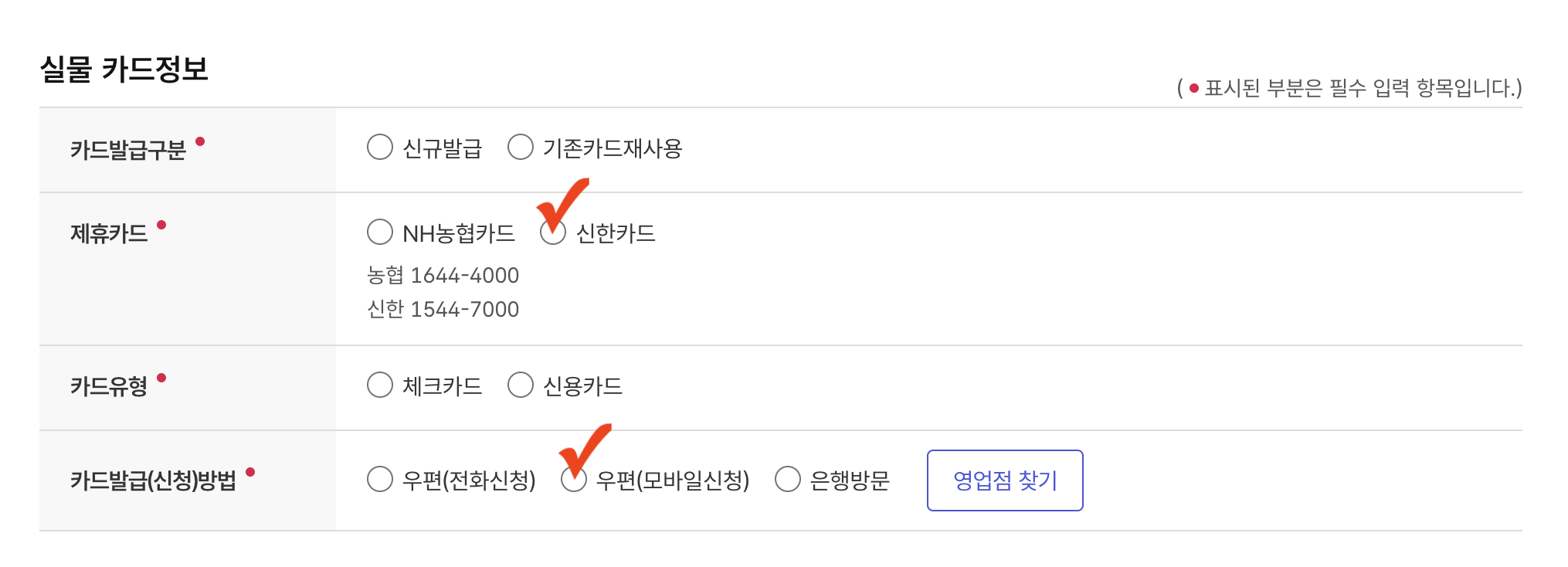Screen dimensions: 1568x567
Task: Click the 제휴카드 row label
Action: pos(109,233)
